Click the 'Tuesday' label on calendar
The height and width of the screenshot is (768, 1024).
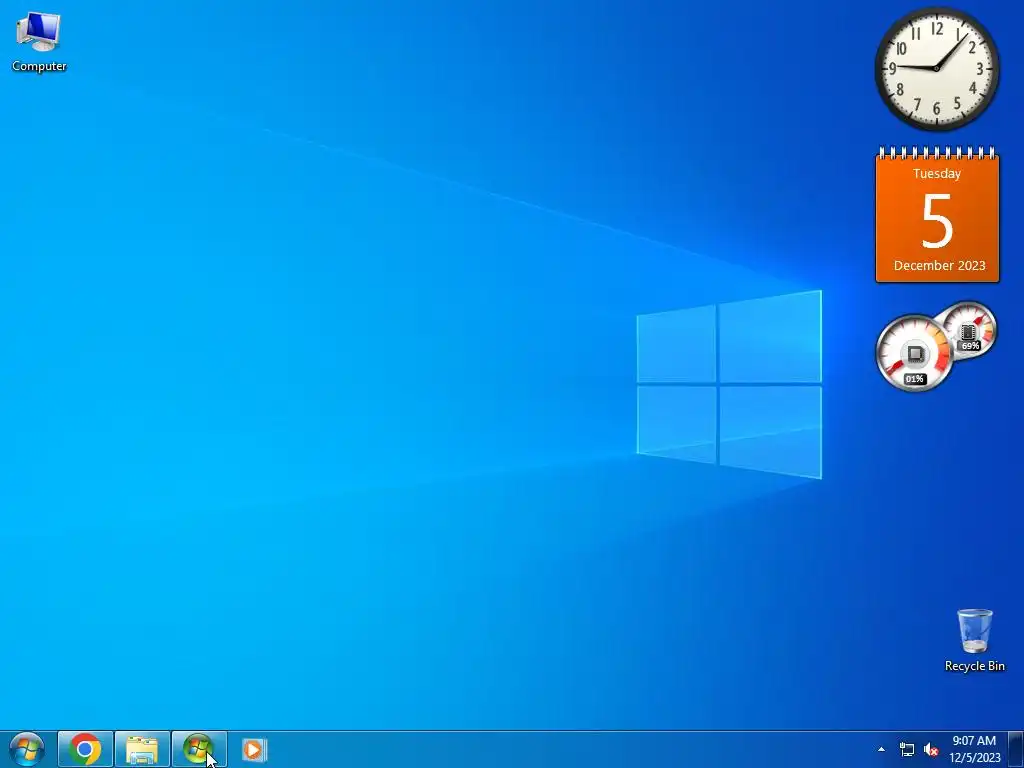click(x=936, y=174)
